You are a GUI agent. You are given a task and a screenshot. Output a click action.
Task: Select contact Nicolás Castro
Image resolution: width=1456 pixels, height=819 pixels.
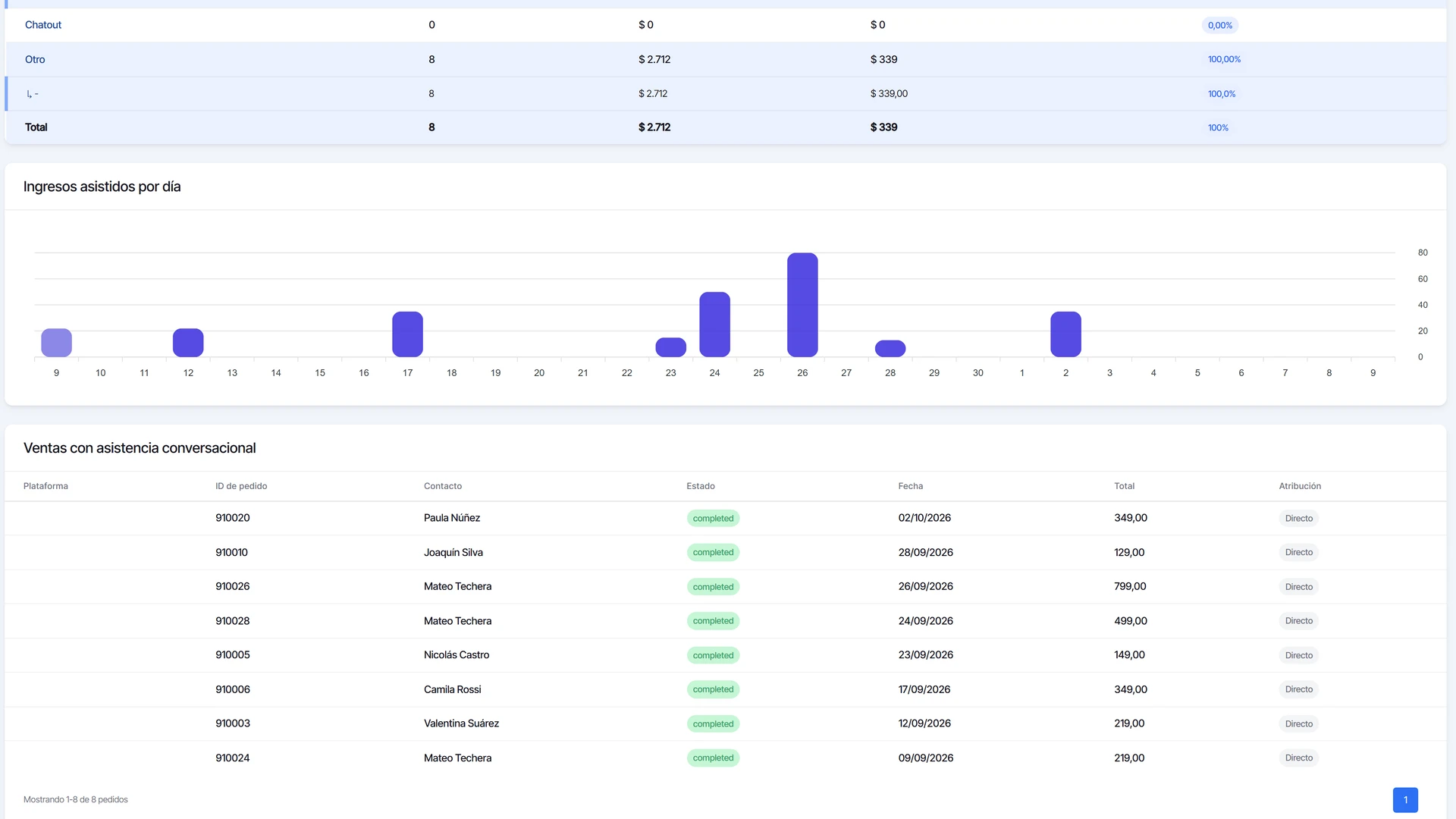coord(457,655)
